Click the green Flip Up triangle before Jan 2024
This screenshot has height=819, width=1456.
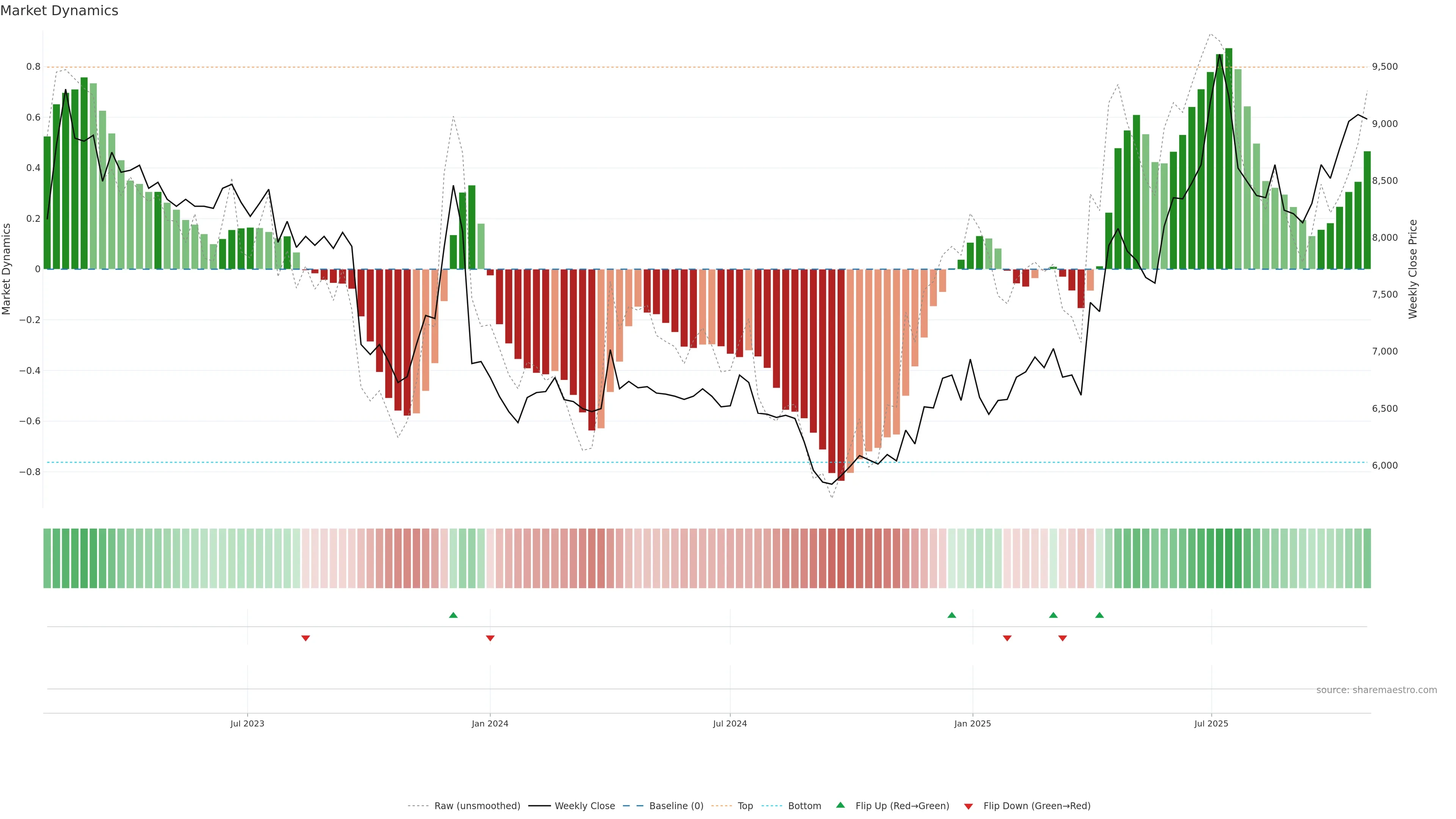point(453,615)
